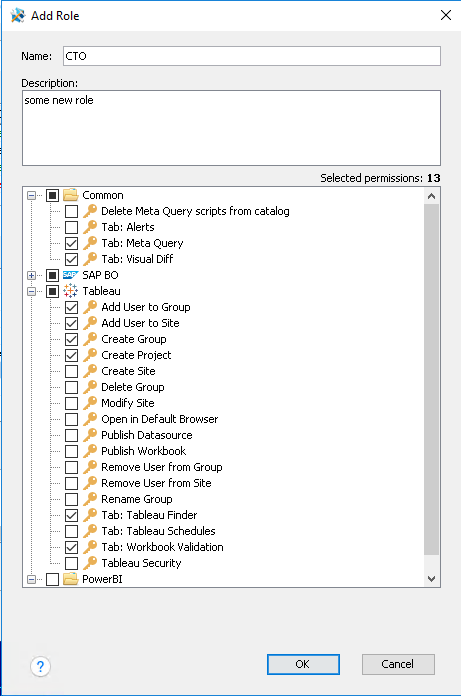Click the Common folder icon

tap(71, 195)
